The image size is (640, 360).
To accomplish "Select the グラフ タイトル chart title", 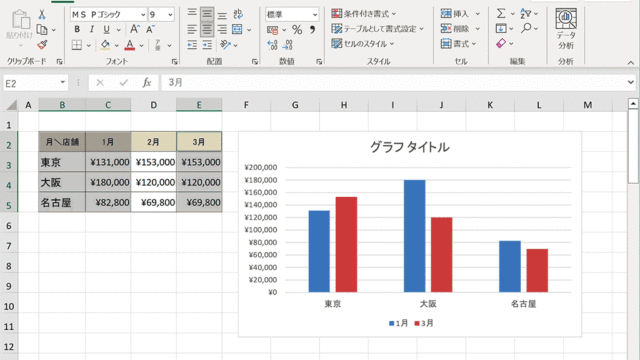I will coord(410,147).
